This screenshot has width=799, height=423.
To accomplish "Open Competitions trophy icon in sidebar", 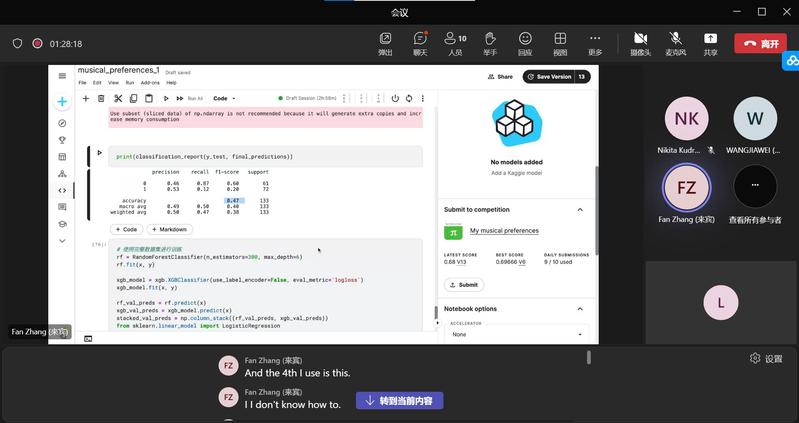I will point(62,140).
